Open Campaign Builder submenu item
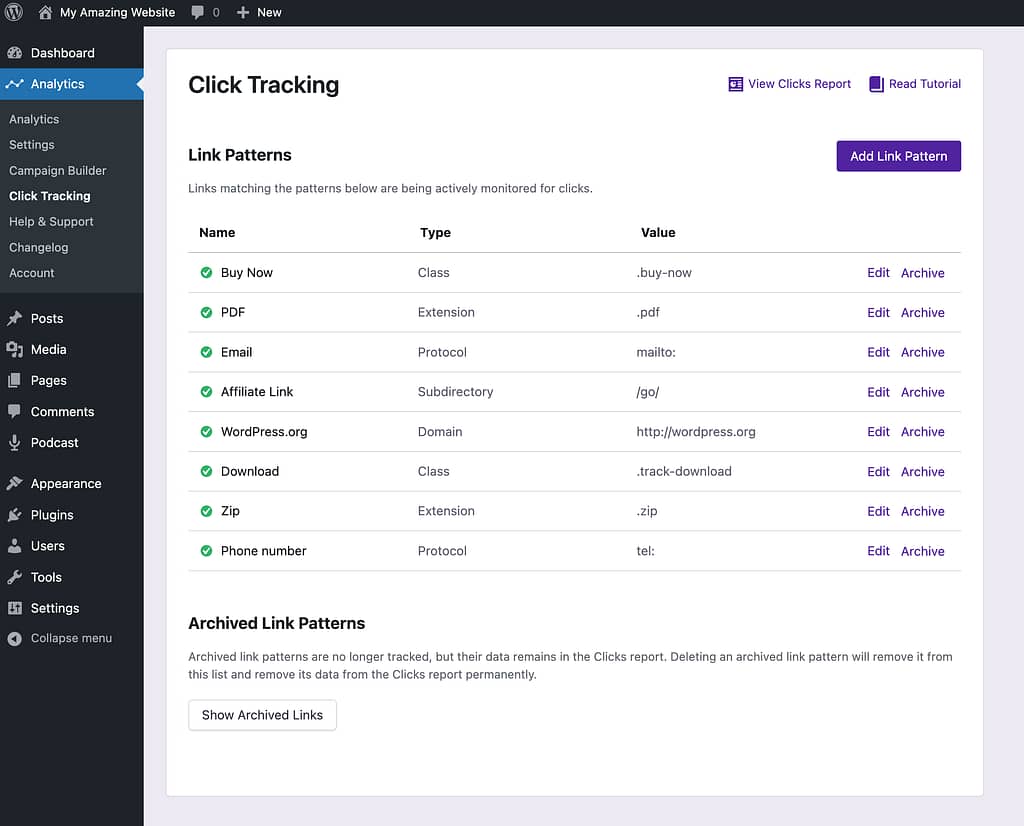This screenshot has width=1024, height=826. click(57, 170)
